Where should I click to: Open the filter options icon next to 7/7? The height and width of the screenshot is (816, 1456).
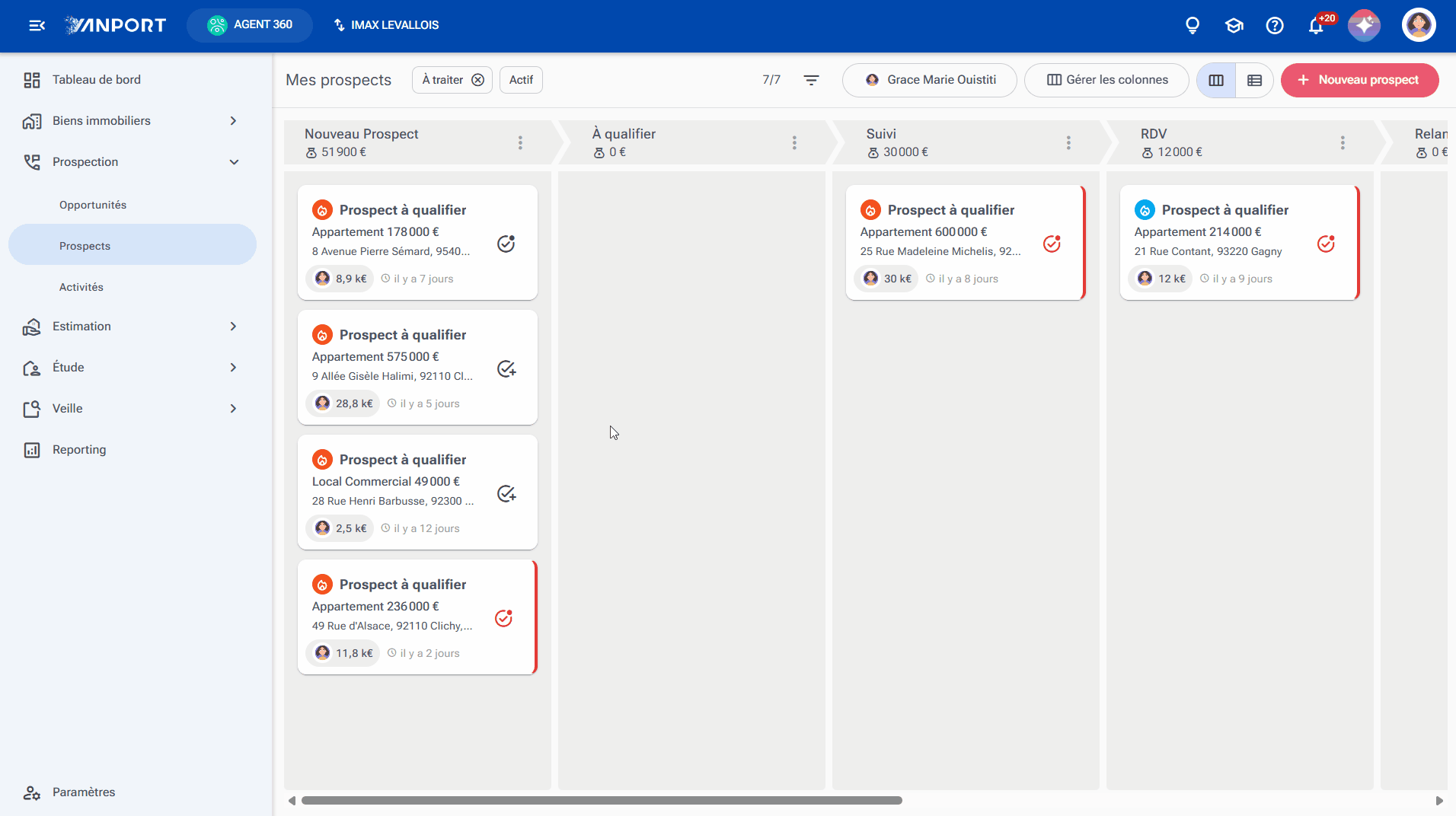812,80
